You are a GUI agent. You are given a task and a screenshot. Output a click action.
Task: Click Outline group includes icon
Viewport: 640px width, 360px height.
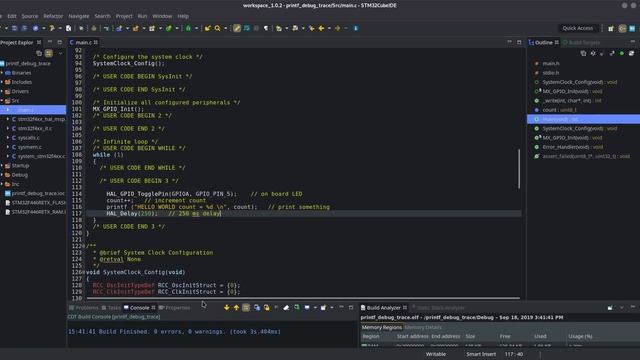(x=631, y=53)
